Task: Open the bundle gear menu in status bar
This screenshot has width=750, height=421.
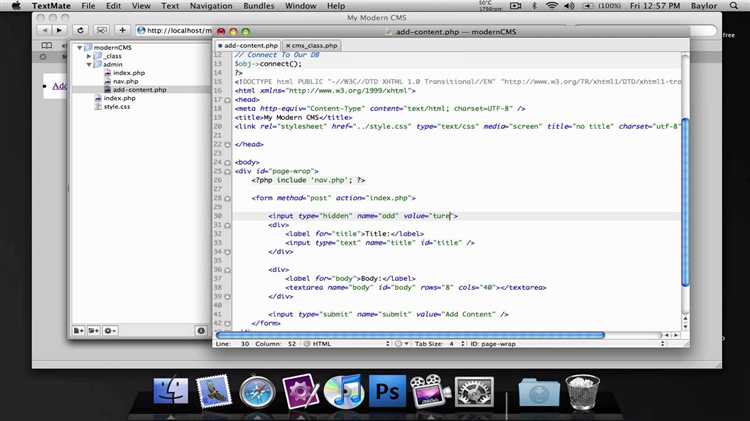Action: [401, 343]
